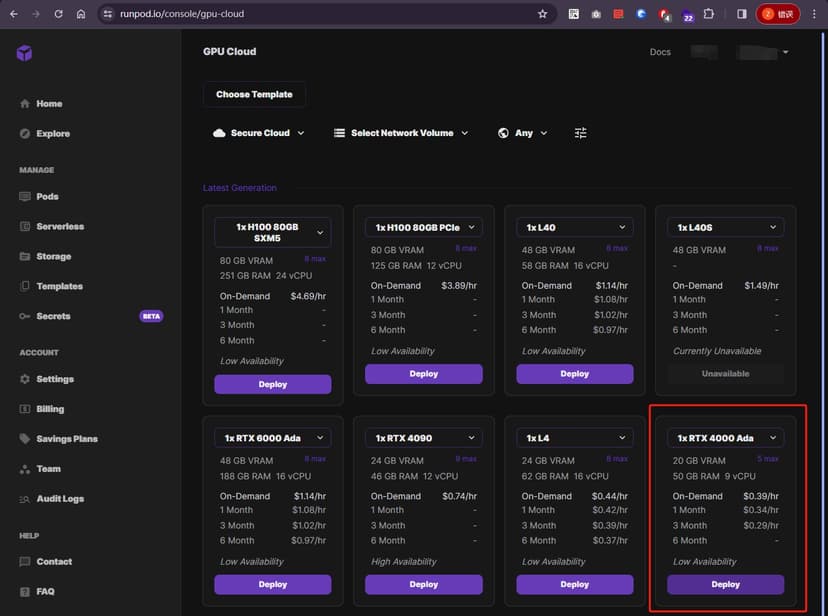Bookmark this page with star icon
The height and width of the screenshot is (616, 828).
click(542, 14)
